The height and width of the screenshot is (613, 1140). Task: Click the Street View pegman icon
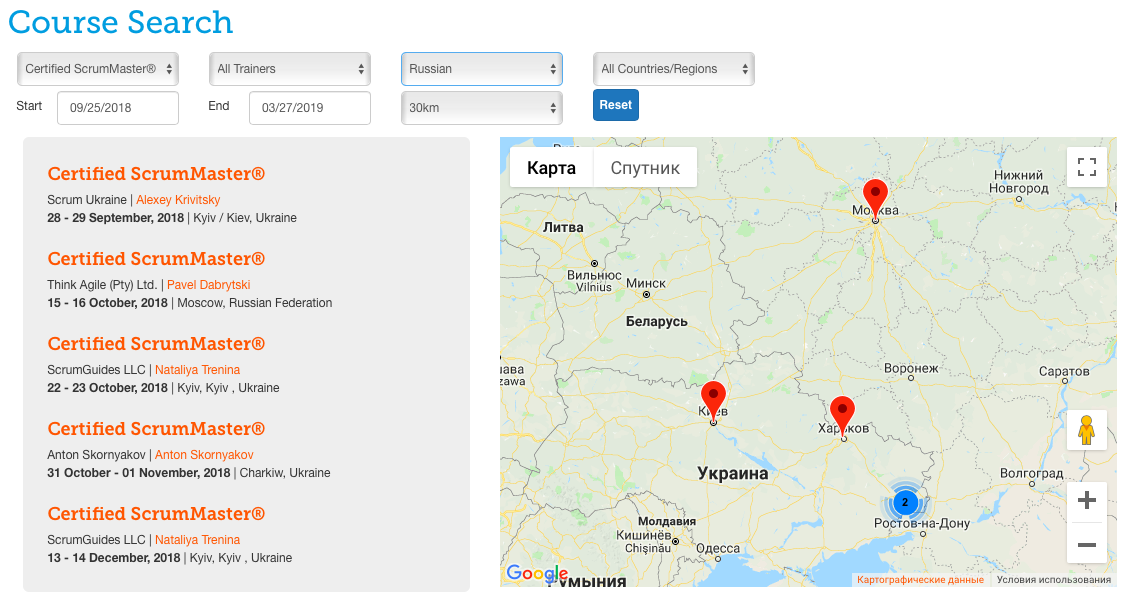(1086, 430)
